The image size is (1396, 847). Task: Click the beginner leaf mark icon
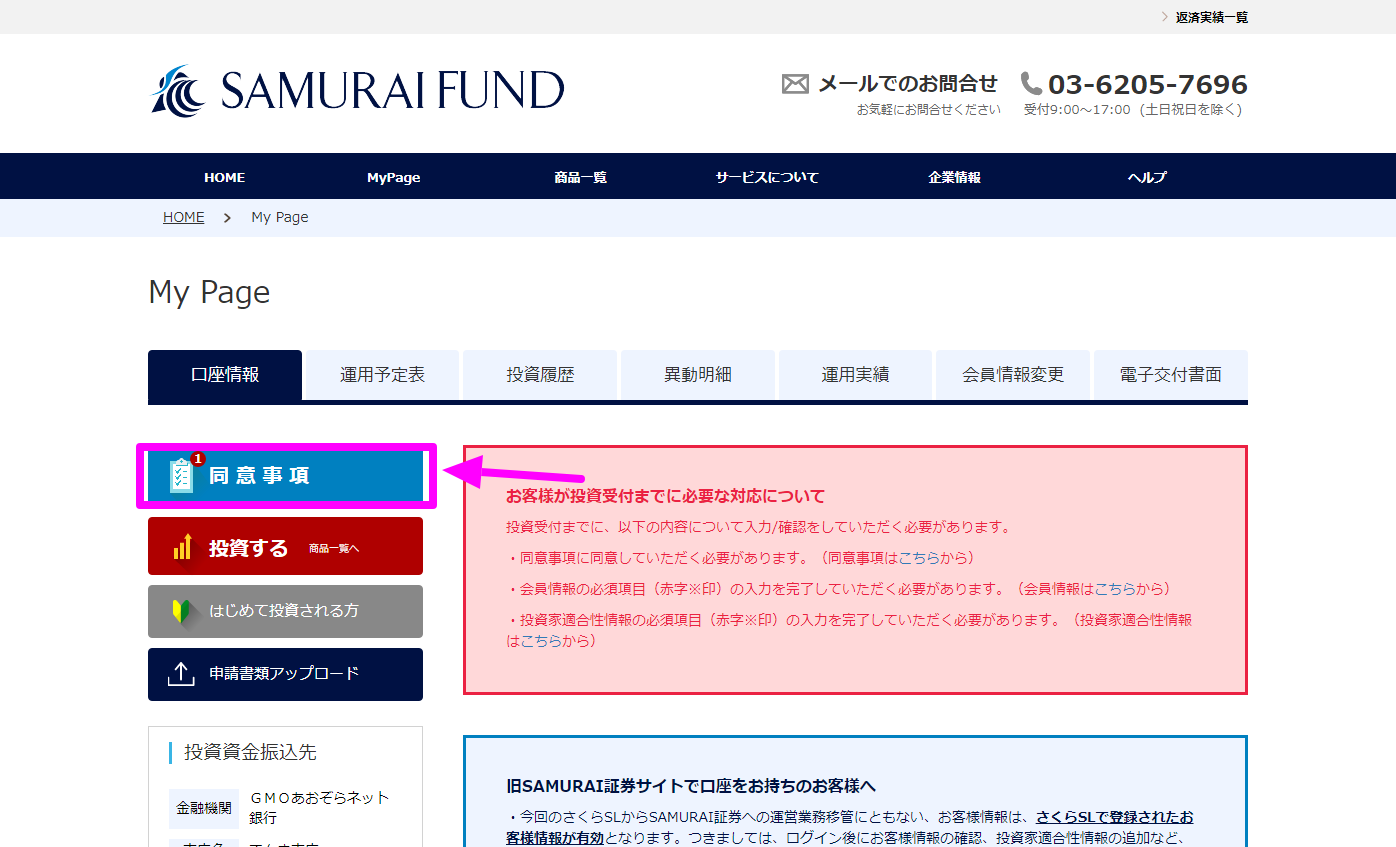(x=181, y=611)
